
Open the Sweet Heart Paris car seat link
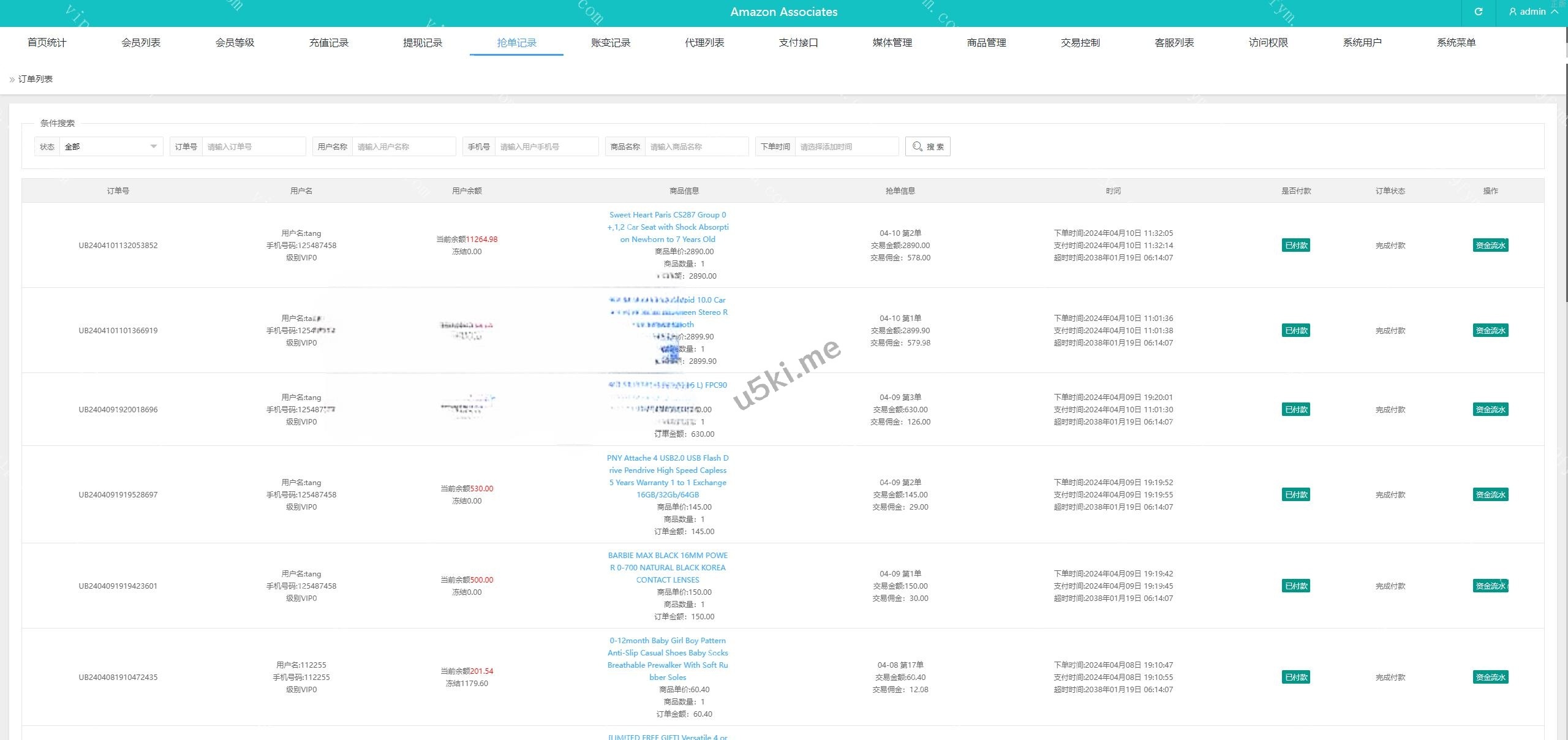[x=668, y=227]
